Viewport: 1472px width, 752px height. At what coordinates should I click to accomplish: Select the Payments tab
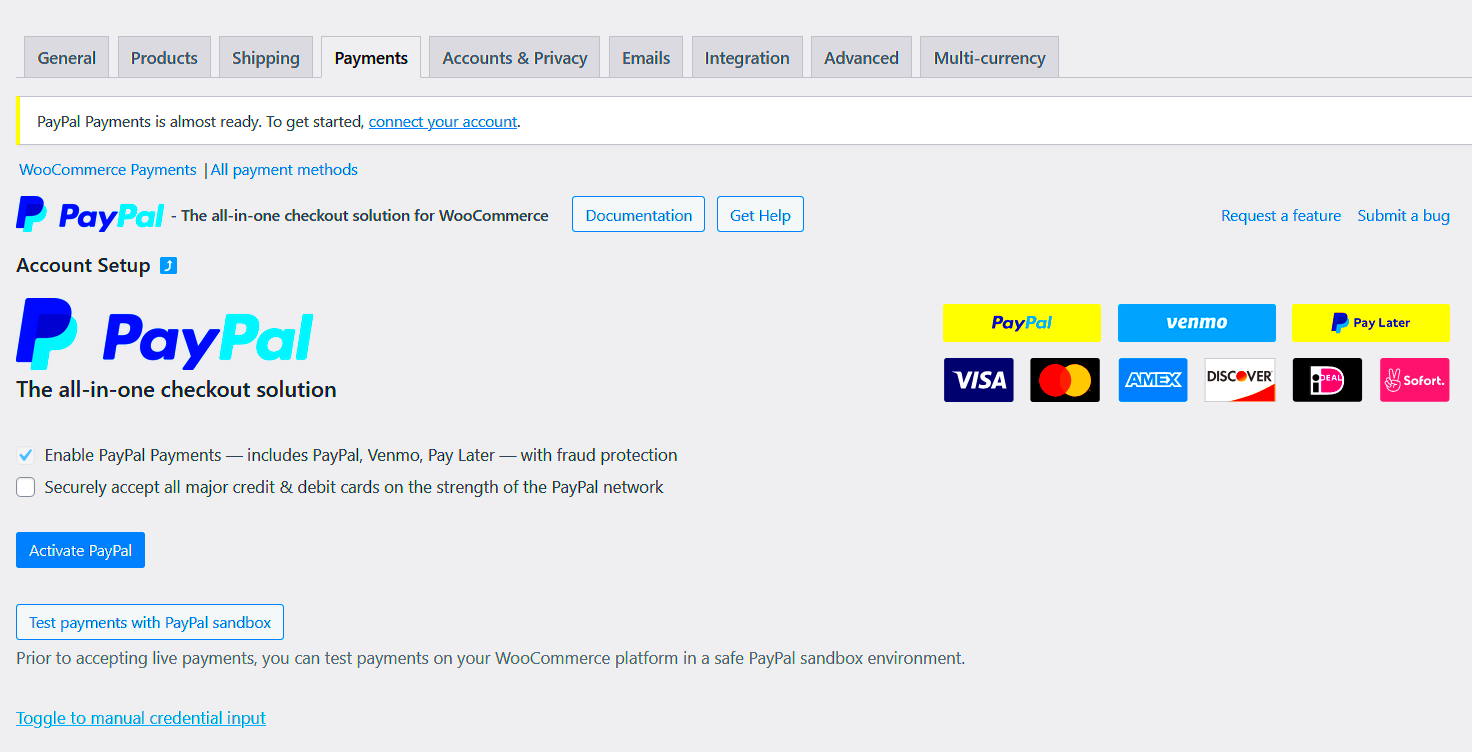pos(371,57)
